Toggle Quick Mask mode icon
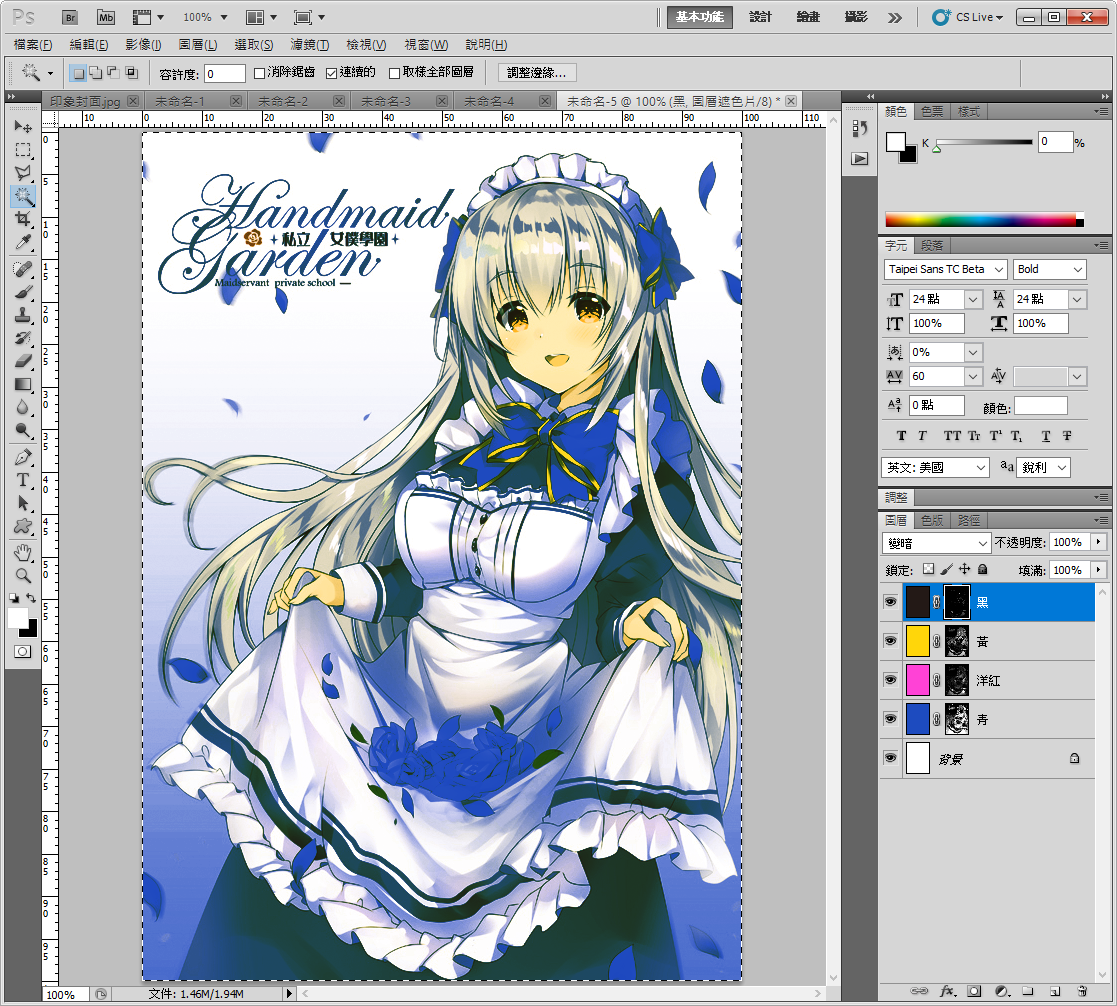Screen dimensions: 1117x1006 (23, 651)
